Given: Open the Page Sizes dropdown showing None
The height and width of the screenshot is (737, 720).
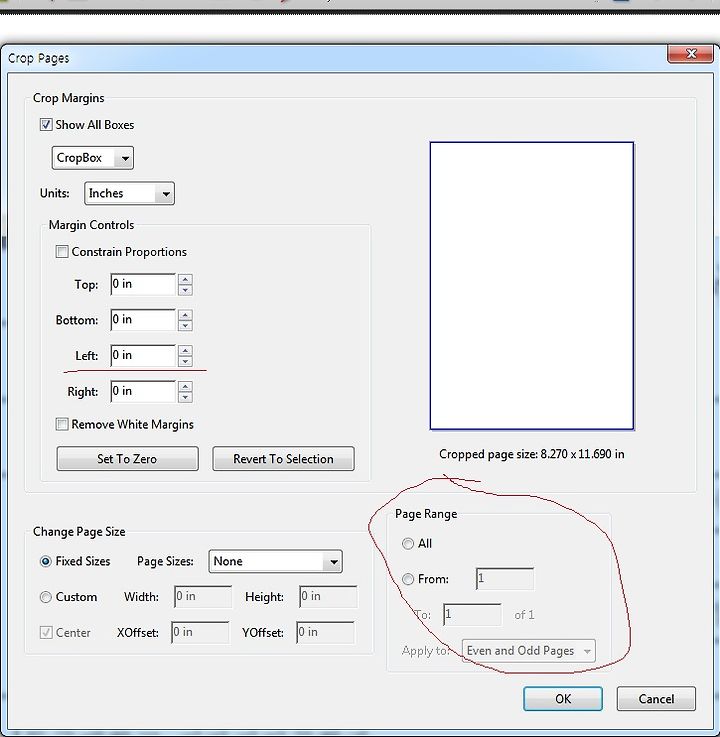Looking at the screenshot, I should click(275, 562).
